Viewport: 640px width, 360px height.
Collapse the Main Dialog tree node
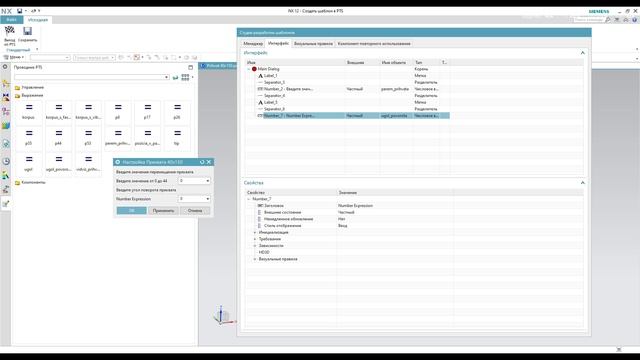pyautogui.click(x=249, y=69)
